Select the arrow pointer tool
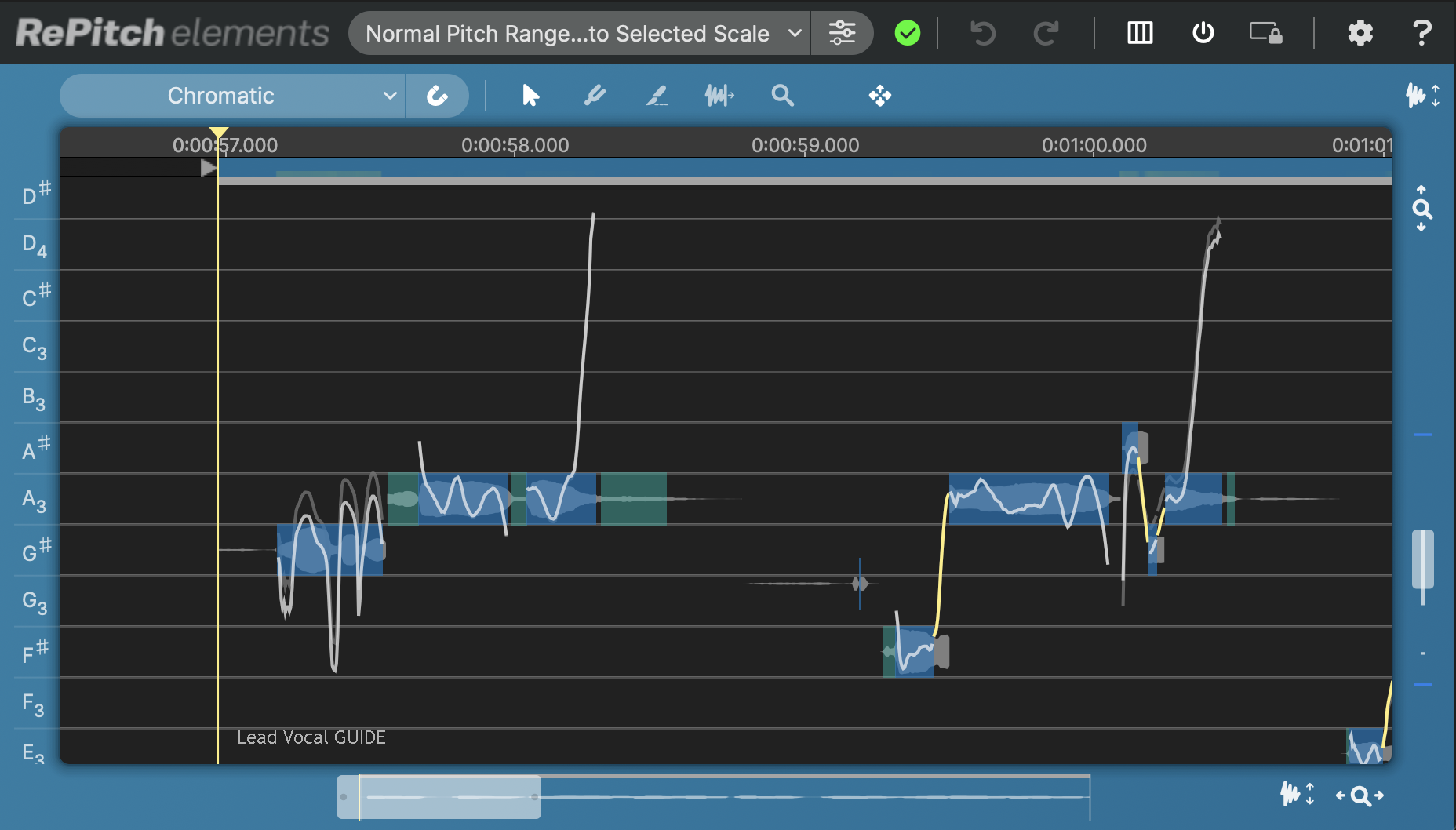1456x830 pixels. (530, 96)
